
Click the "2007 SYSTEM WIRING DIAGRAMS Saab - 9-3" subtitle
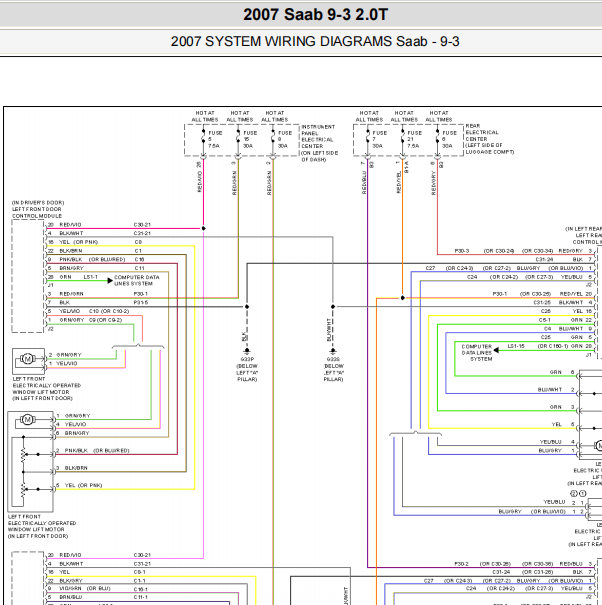point(315,41)
